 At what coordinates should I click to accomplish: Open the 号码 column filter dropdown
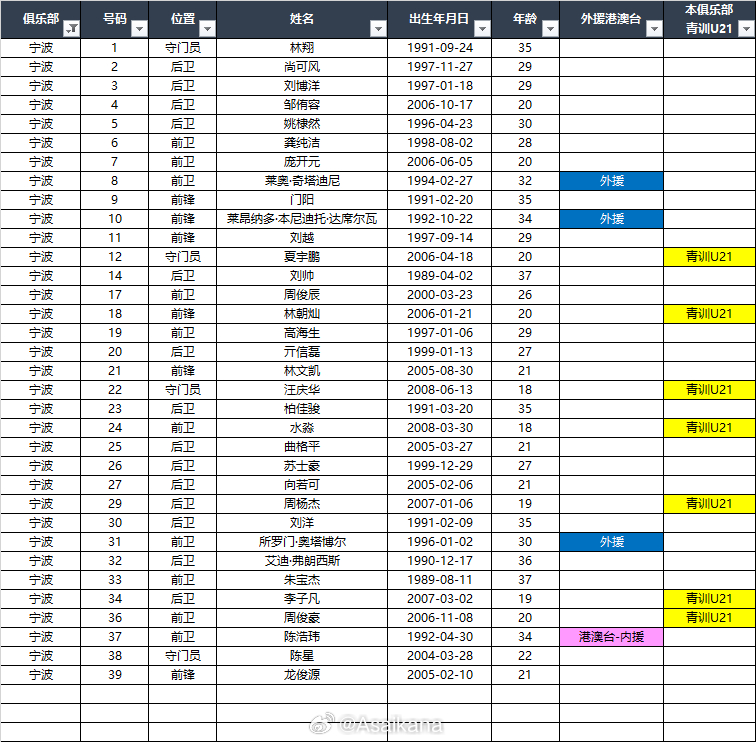pyautogui.click(x=139, y=29)
